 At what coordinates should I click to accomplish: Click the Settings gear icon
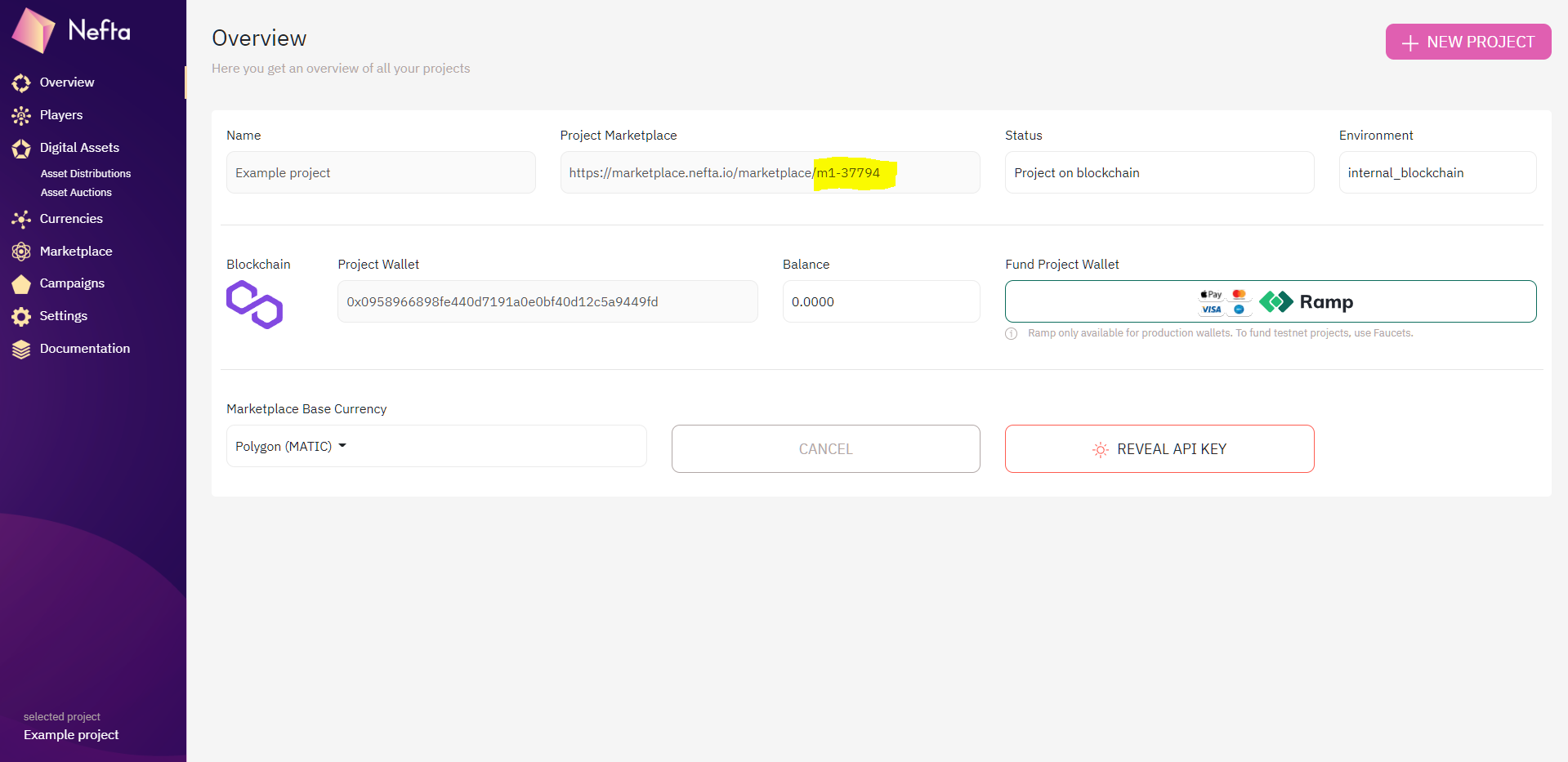[x=21, y=317]
